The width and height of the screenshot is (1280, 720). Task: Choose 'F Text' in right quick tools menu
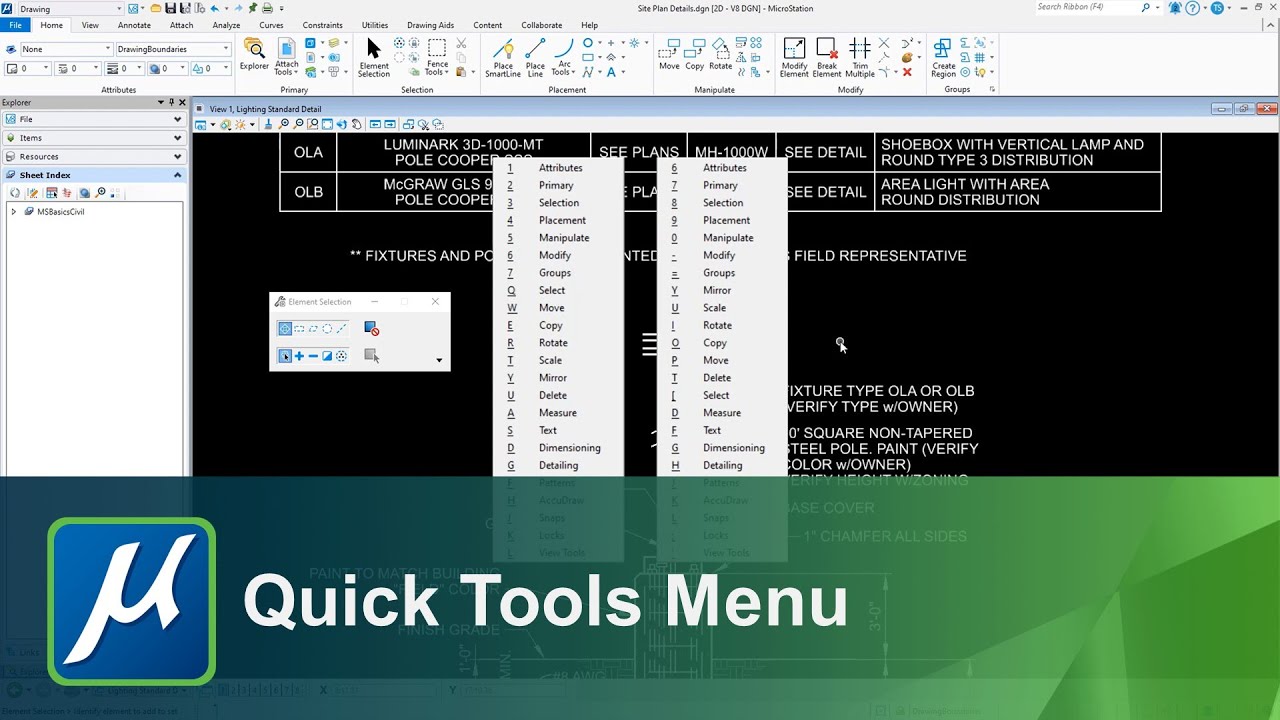(722, 430)
